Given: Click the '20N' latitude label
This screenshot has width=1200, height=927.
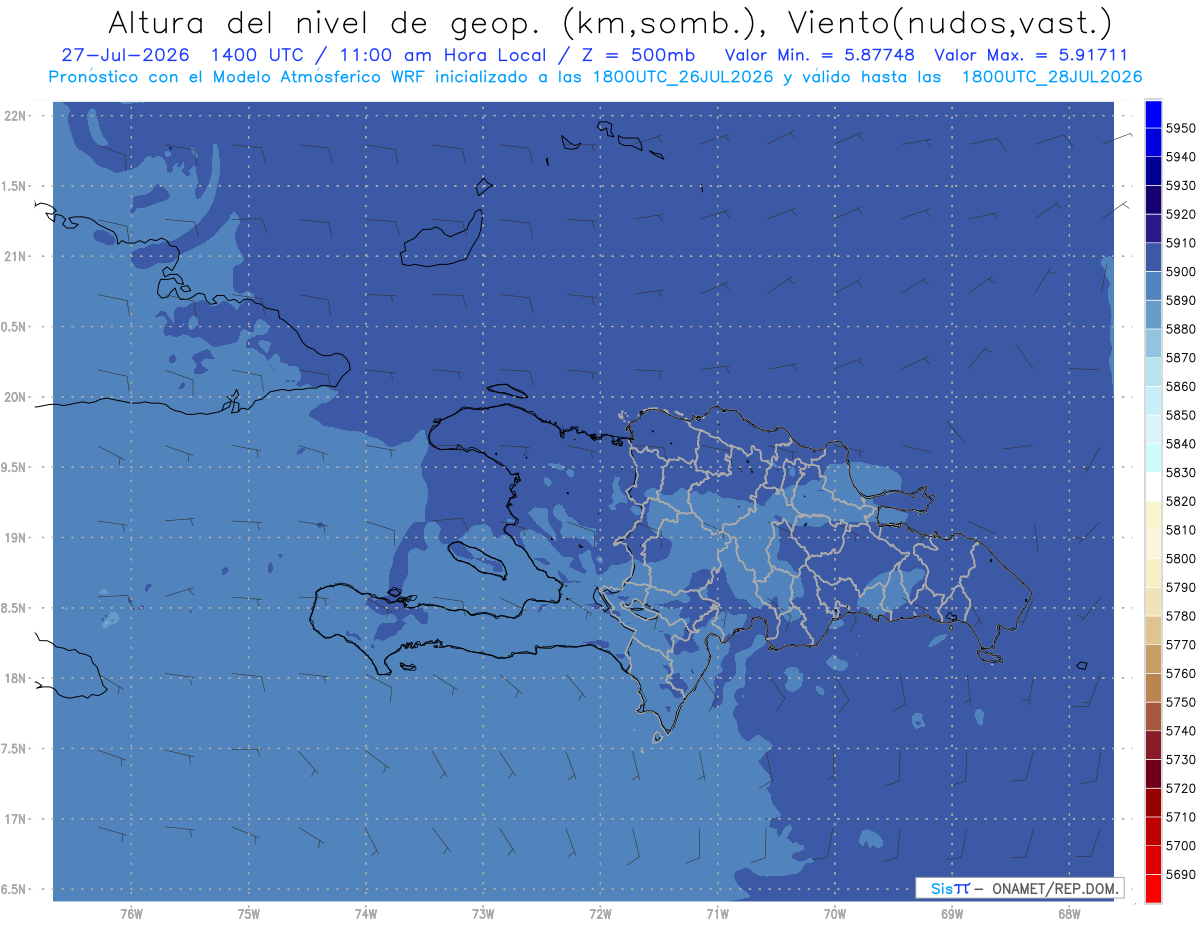Looking at the screenshot, I should pos(15,397).
